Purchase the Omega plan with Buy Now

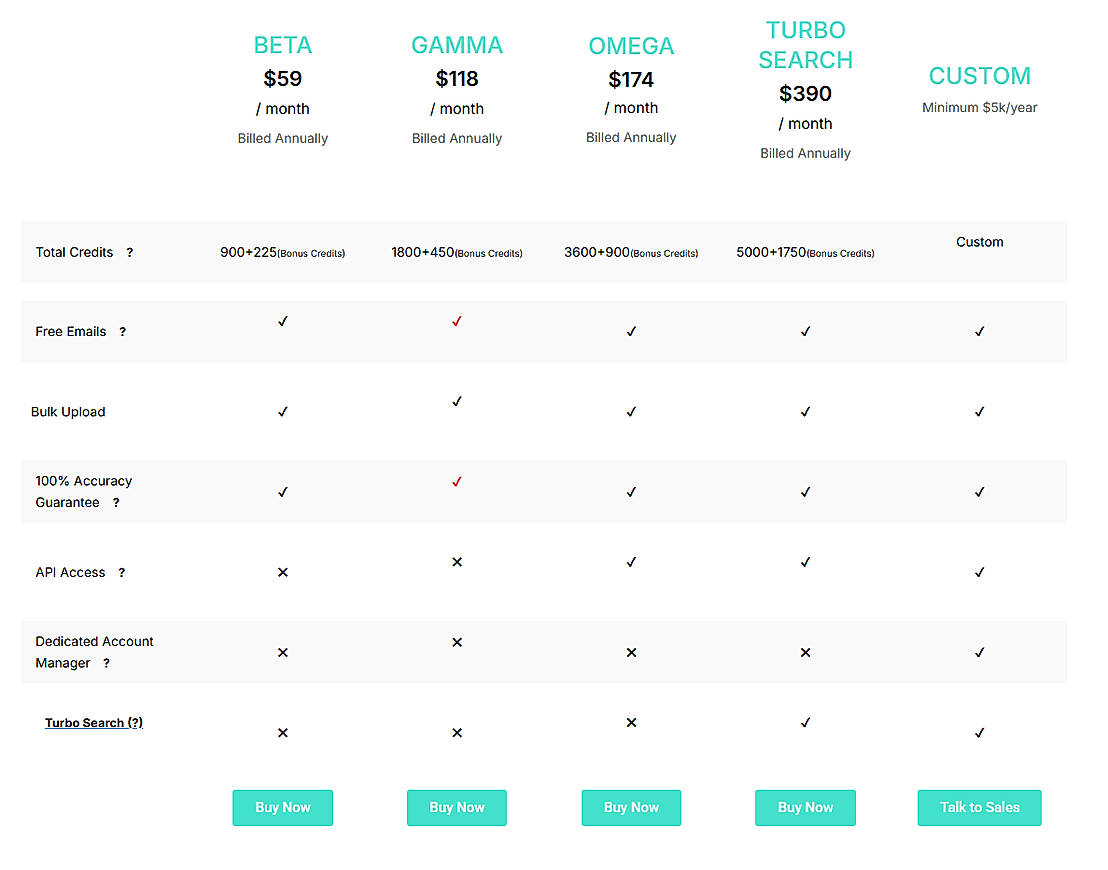click(x=631, y=808)
